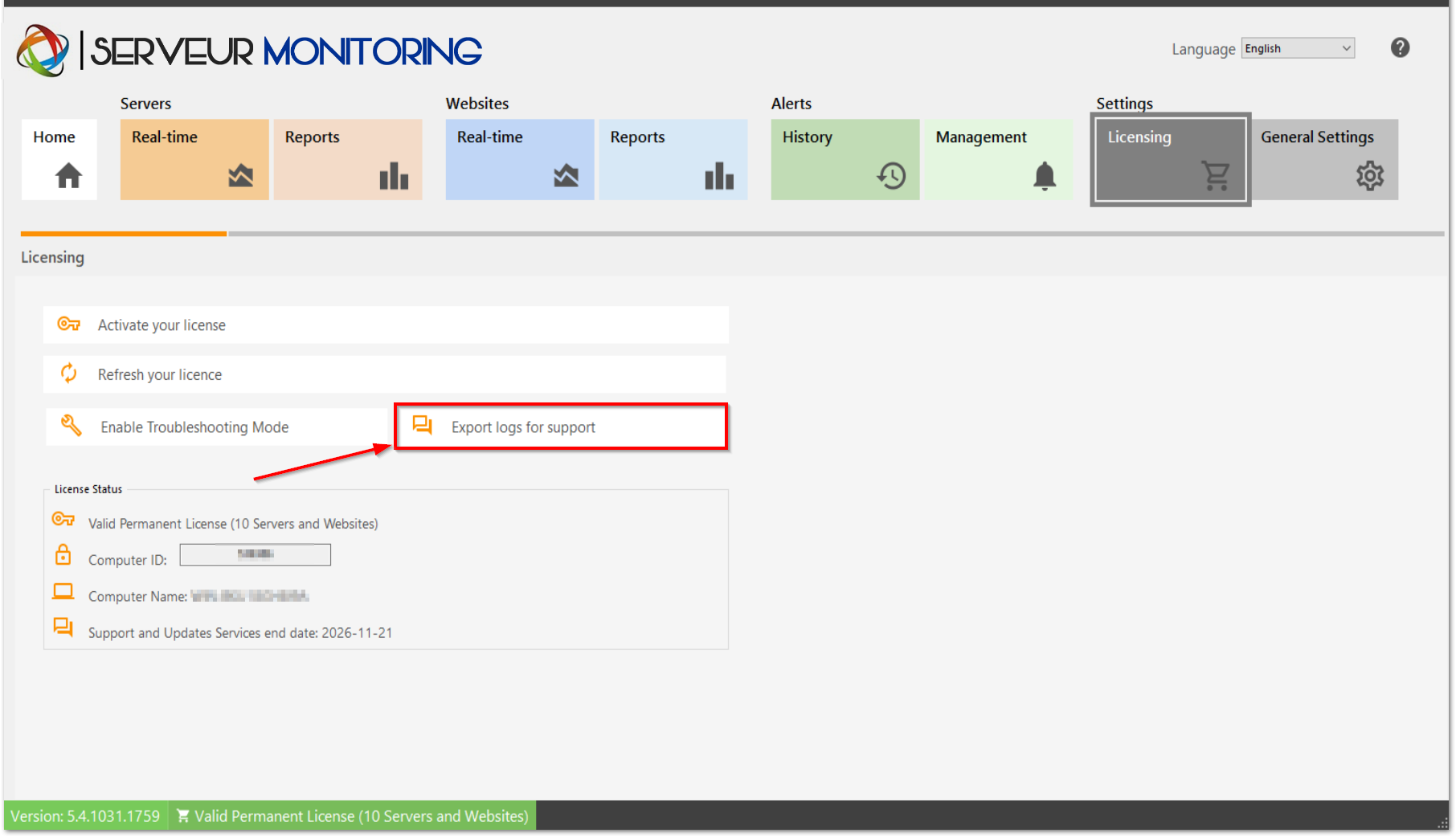Open Websites Real-time tile
Image resolution: width=1456 pixels, height=837 pixels.
point(520,159)
